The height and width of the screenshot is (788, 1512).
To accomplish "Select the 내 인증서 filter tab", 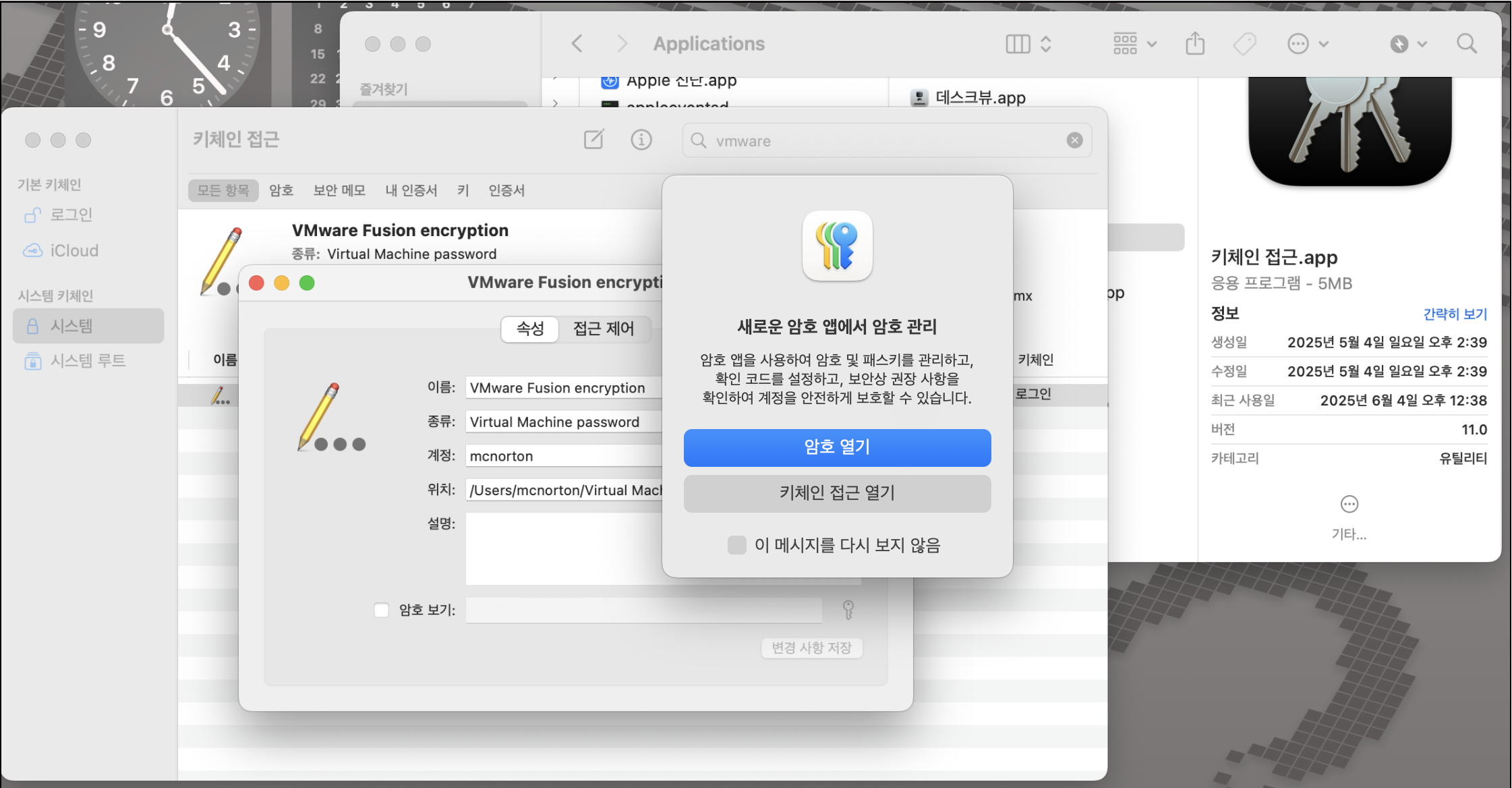I will pyautogui.click(x=411, y=190).
